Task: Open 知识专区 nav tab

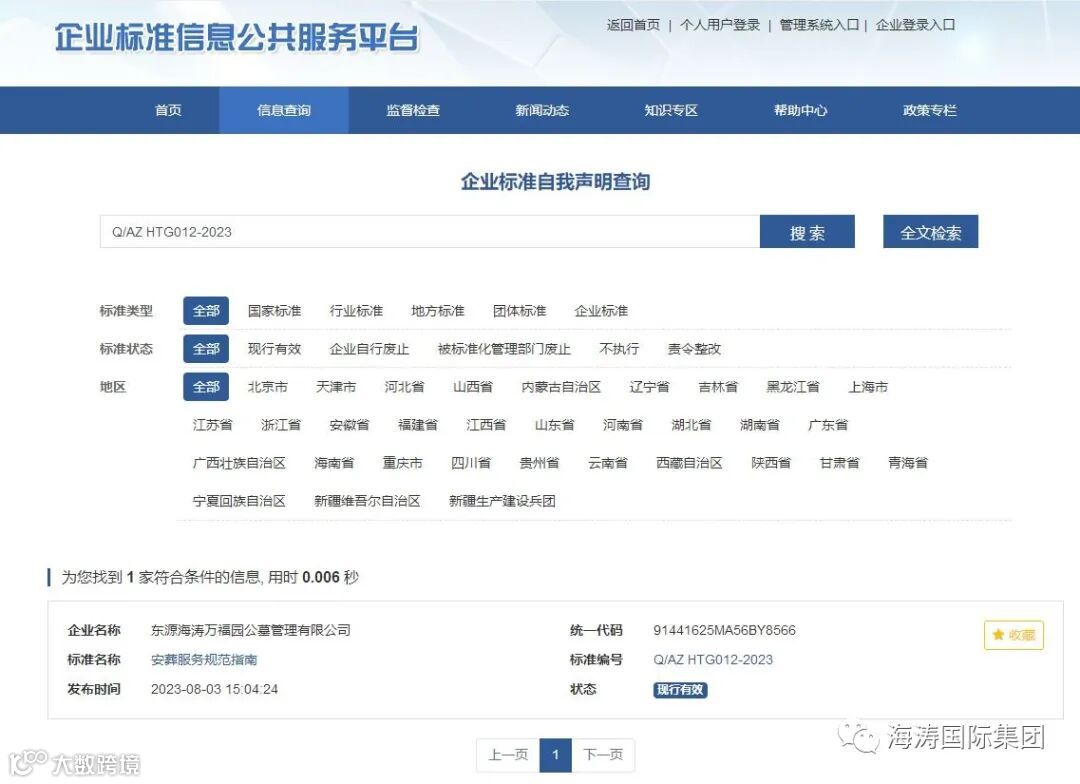Action: pyautogui.click(x=671, y=110)
